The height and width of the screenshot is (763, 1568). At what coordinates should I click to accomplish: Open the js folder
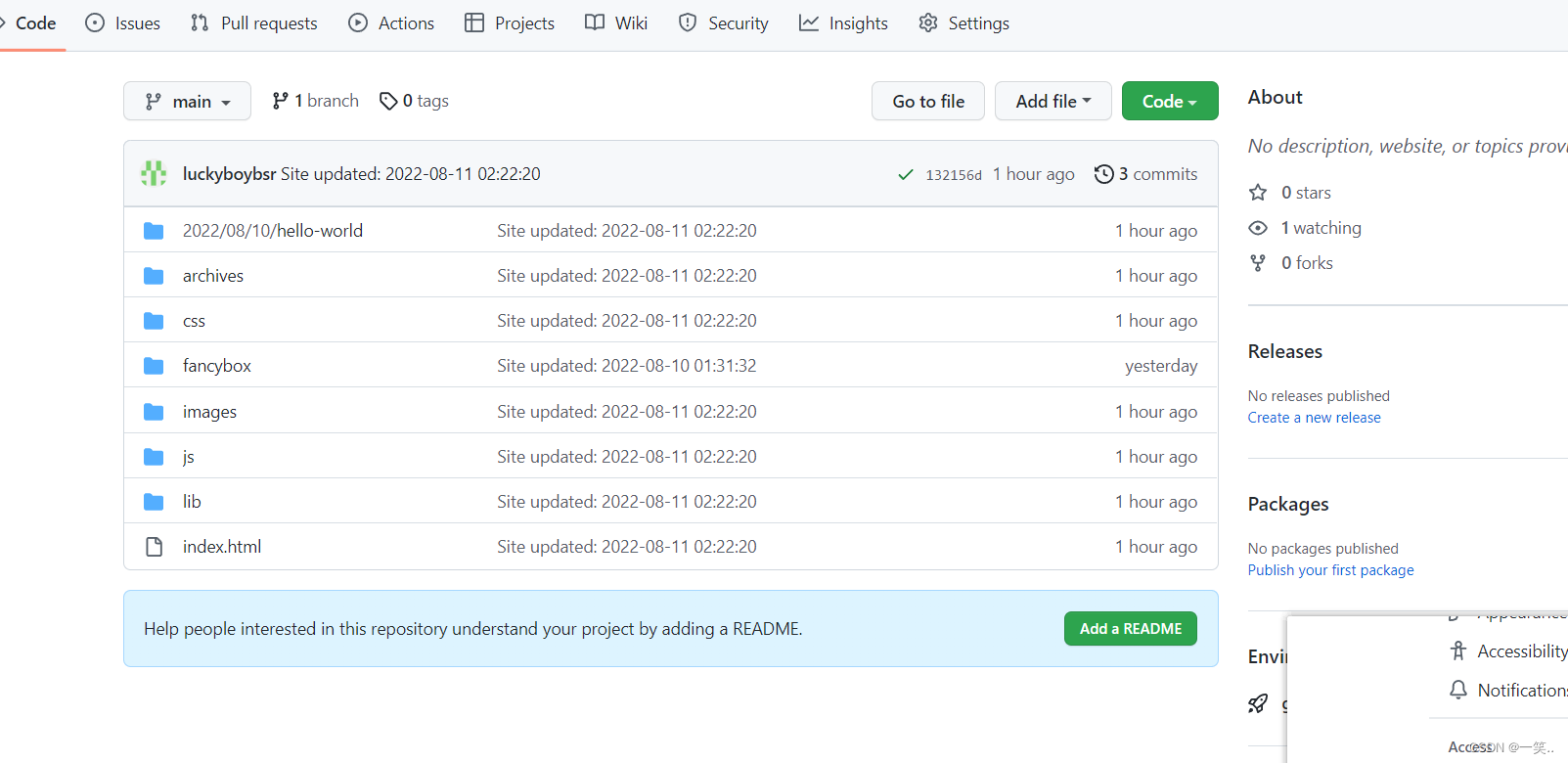click(x=189, y=457)
